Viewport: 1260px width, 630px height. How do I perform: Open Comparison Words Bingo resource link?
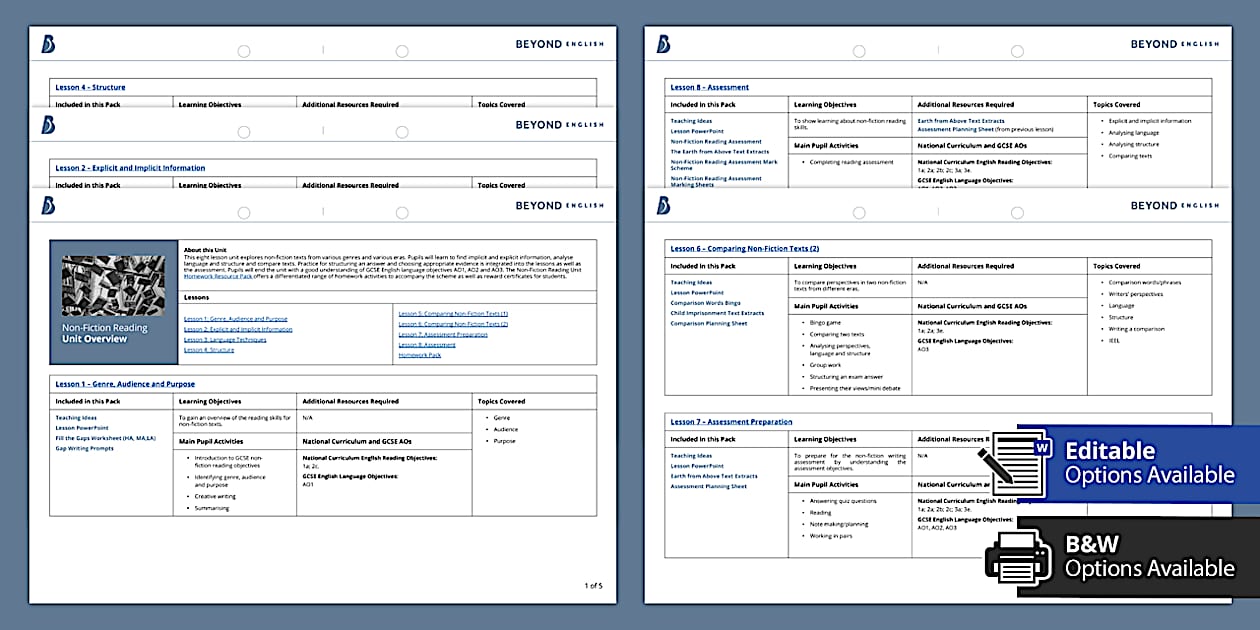click(x=707, y=303)
